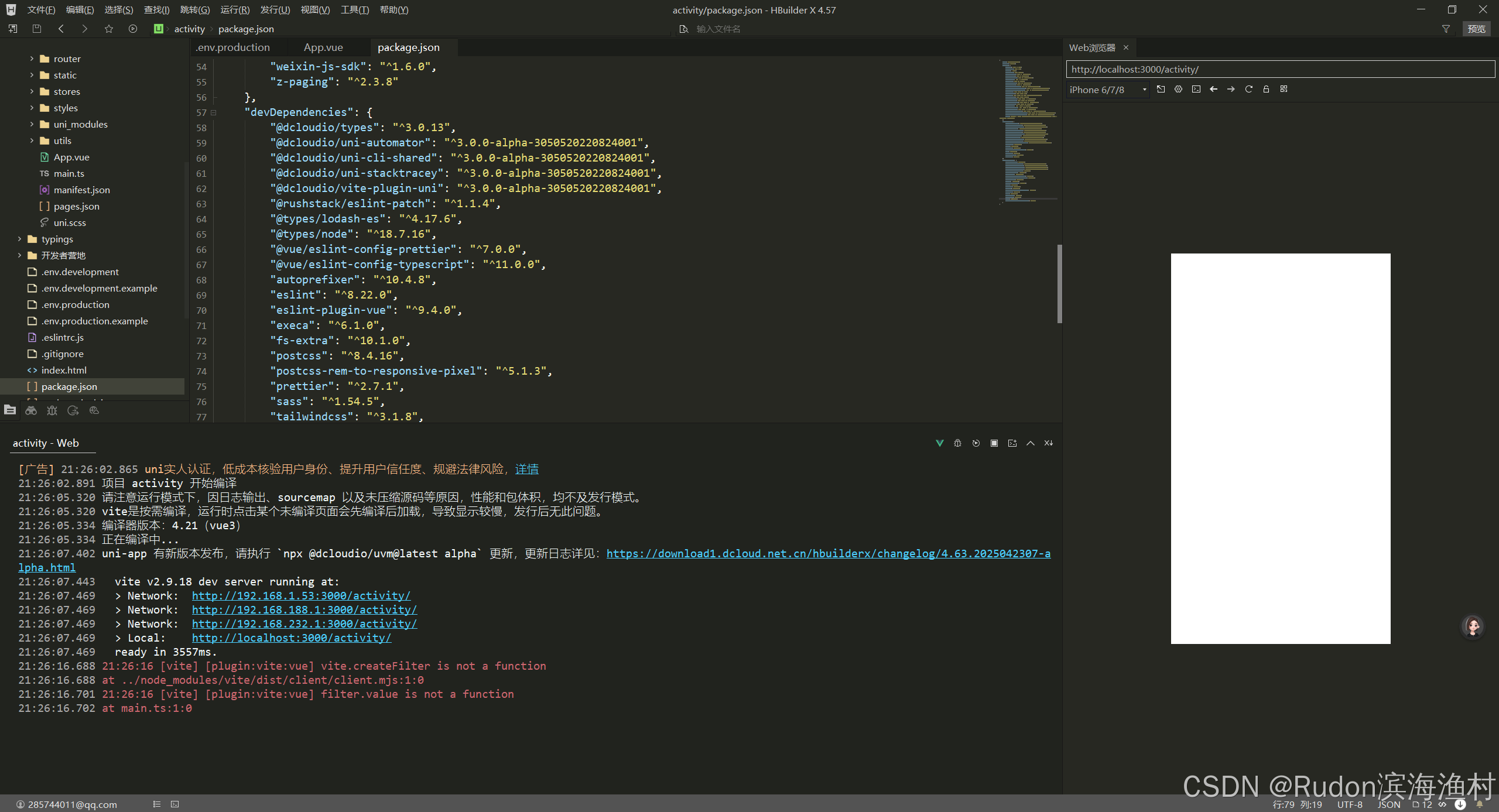Refresh the built-in Web browser page

(1248, 89)
